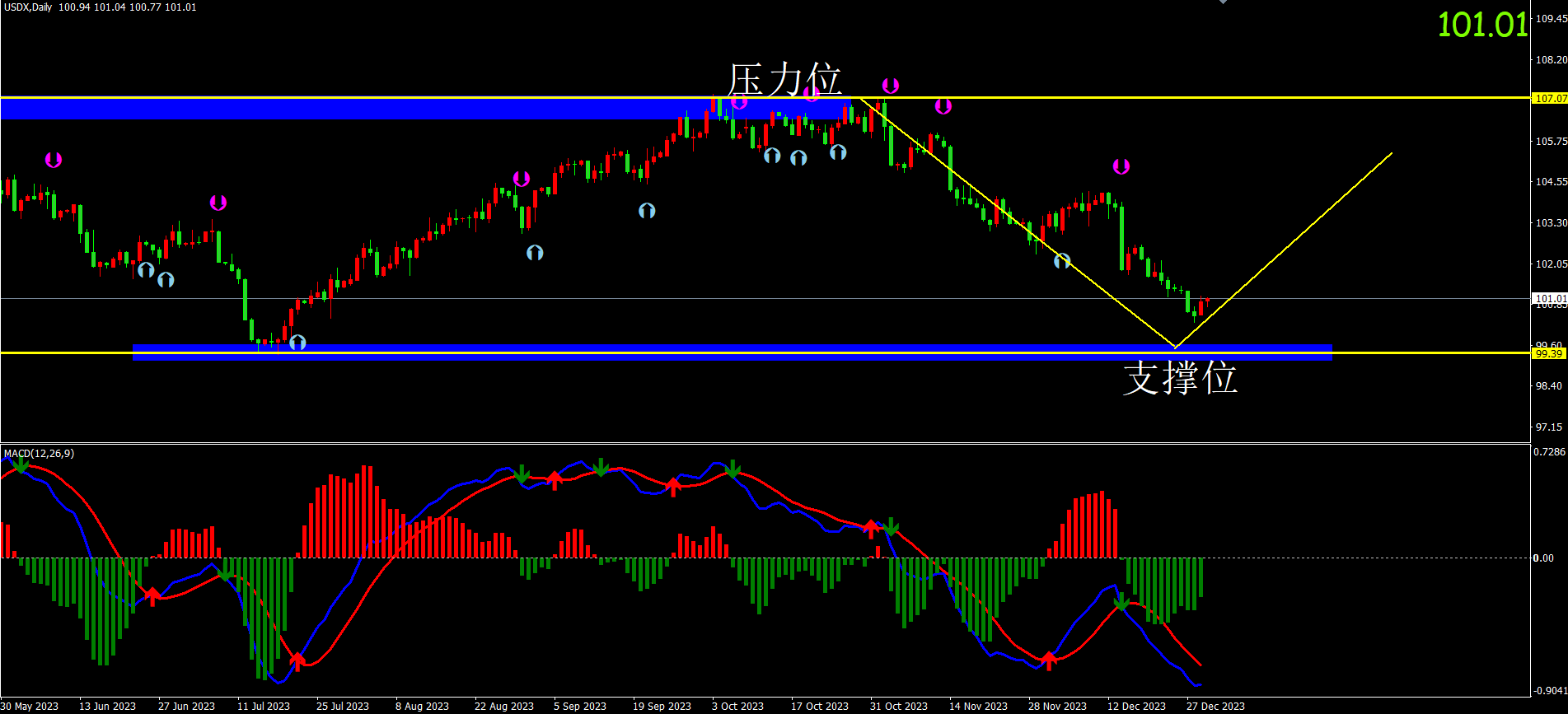
Task: Select magenta arrow above the December 2023 peak
Action: point(1121,166)
